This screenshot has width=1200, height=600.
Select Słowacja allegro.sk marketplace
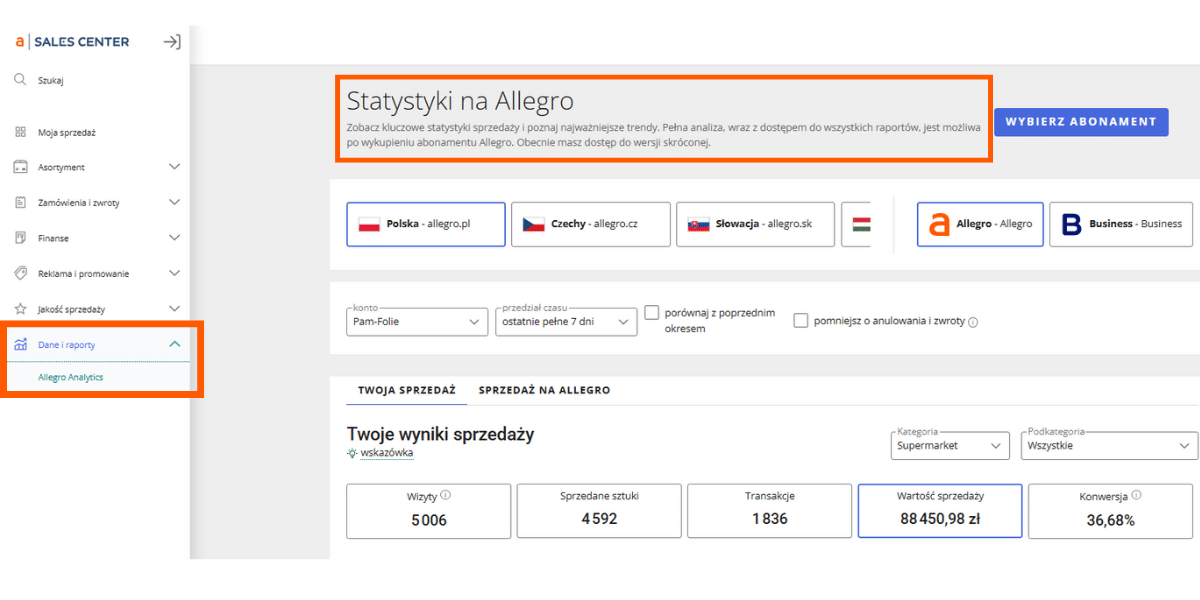coord(755,224)
